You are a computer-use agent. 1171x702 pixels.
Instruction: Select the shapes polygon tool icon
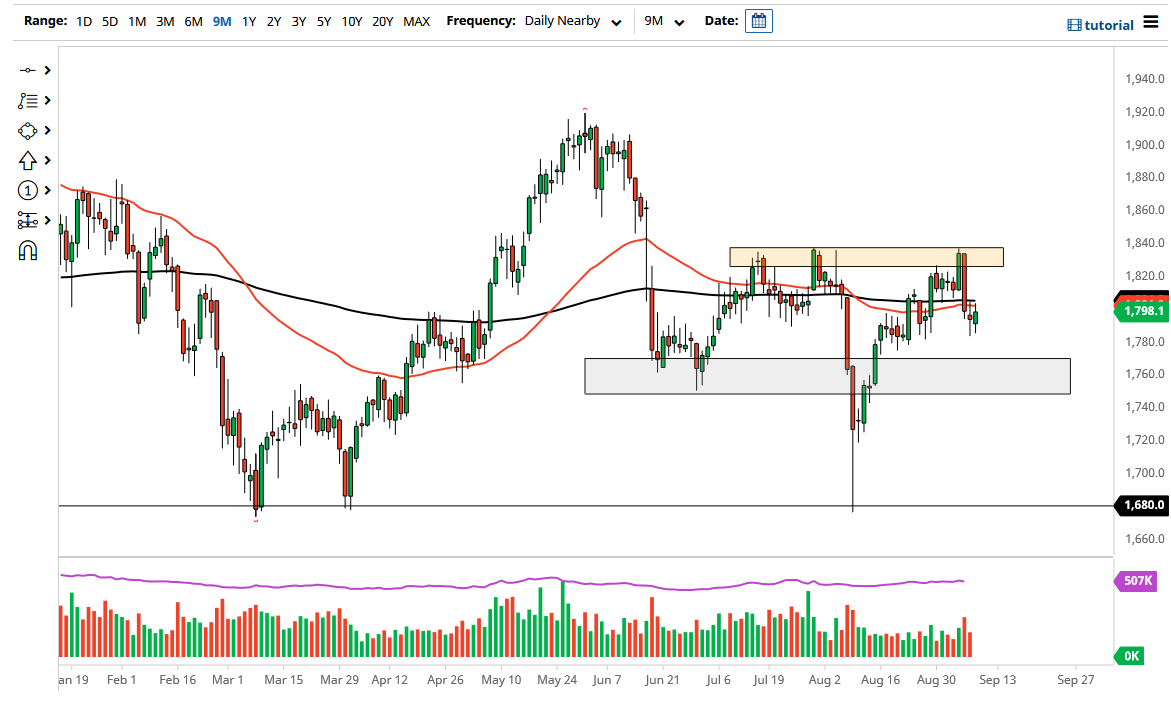click(27, 131)
